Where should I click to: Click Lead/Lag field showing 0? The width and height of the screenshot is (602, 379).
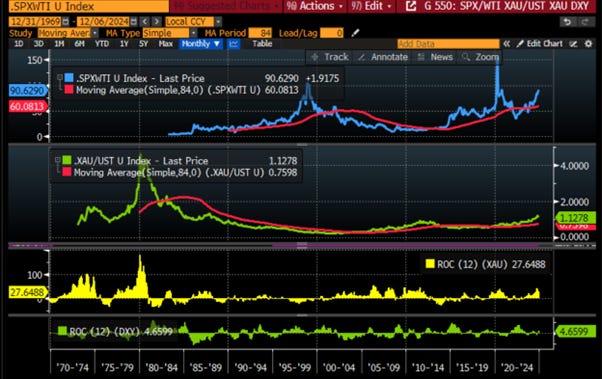pos(331,33)
